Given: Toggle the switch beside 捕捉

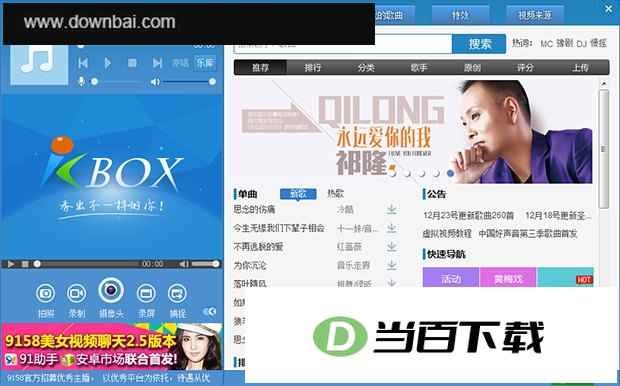Looking at the screenshot, I should [209, 311].
